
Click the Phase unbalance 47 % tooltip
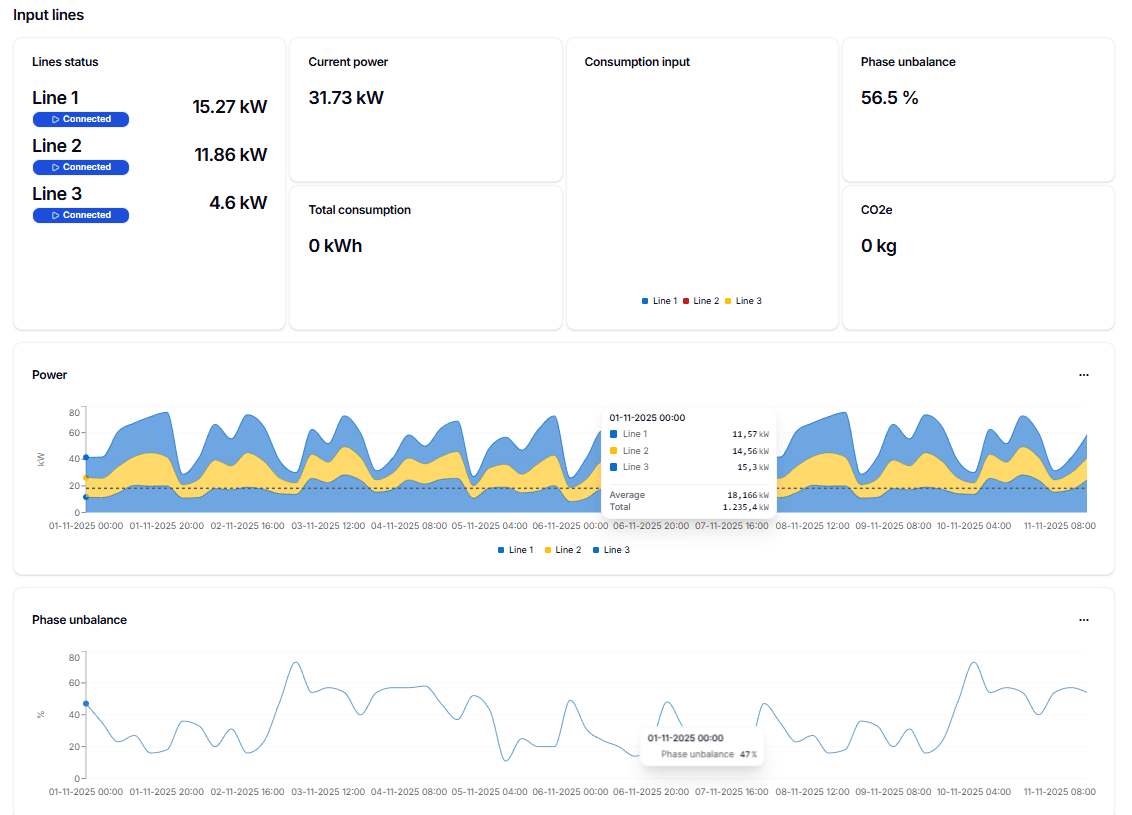click(x=702, y=746)
